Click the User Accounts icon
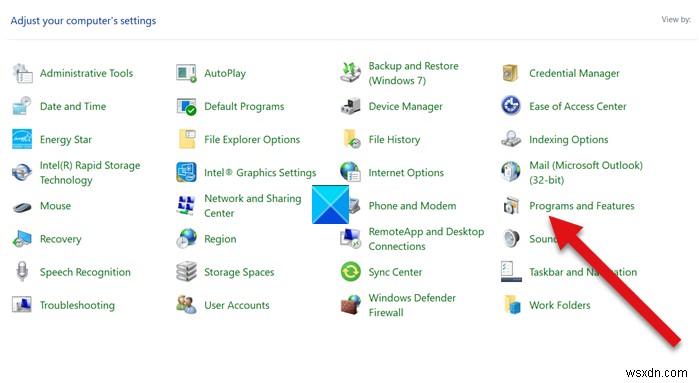The image size is (699, 383). tap(186, 305)
